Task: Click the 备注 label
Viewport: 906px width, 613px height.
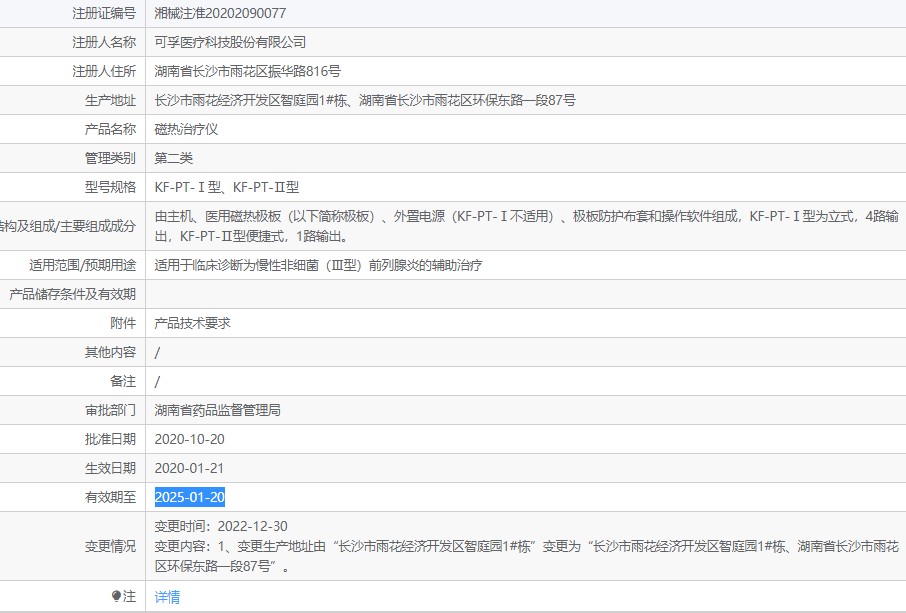Action: coord(123,381)
